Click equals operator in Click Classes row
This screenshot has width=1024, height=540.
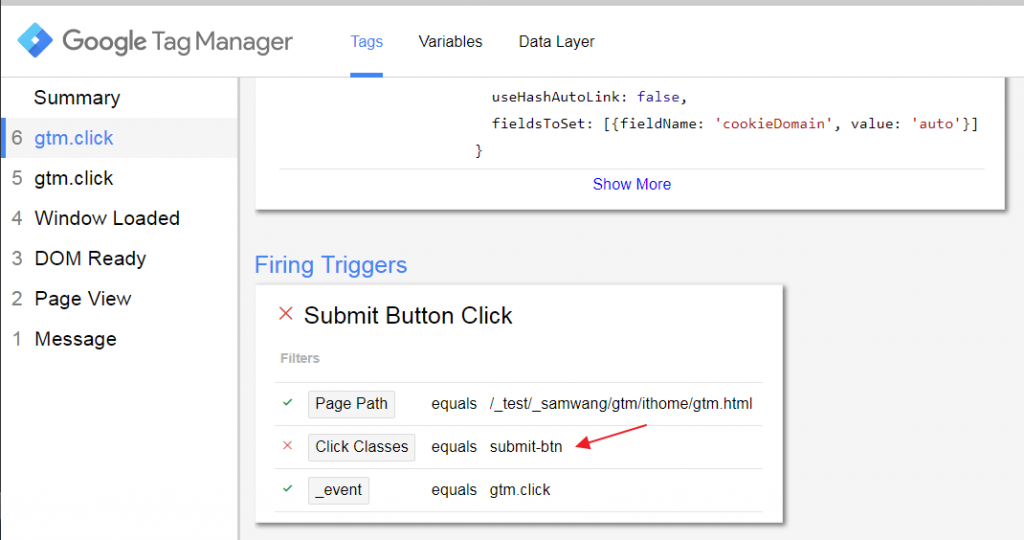pyautogui.click(x=454, y=447)
